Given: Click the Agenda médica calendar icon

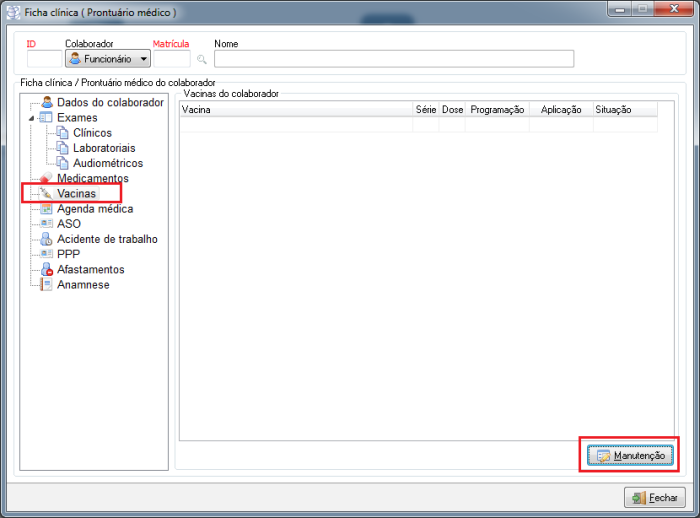Looking at the screenshot, I should click(47, 209).
